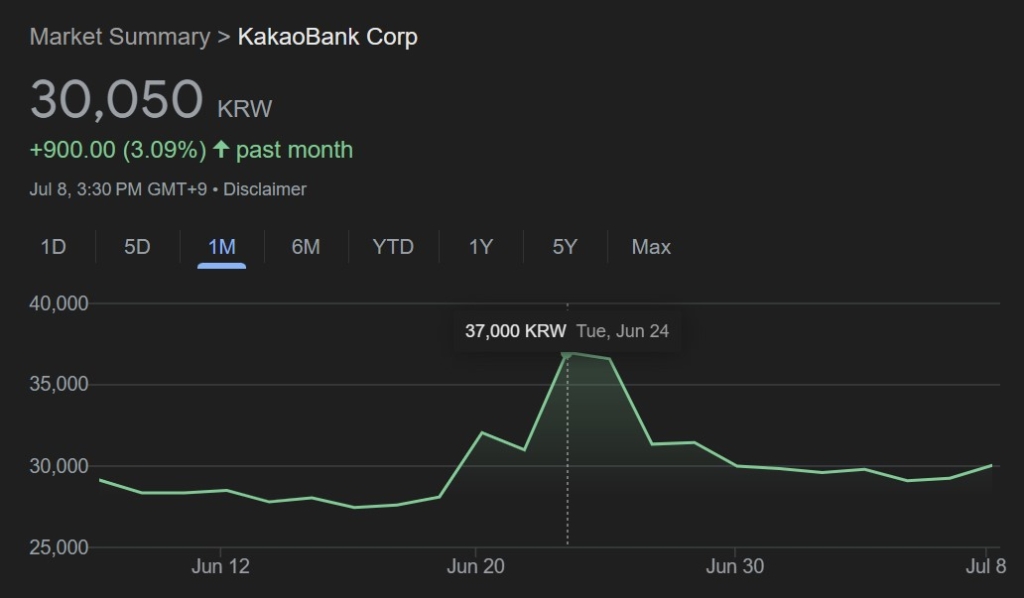
Task: Switch to the 5D chart view
Action: coord(135,246)
